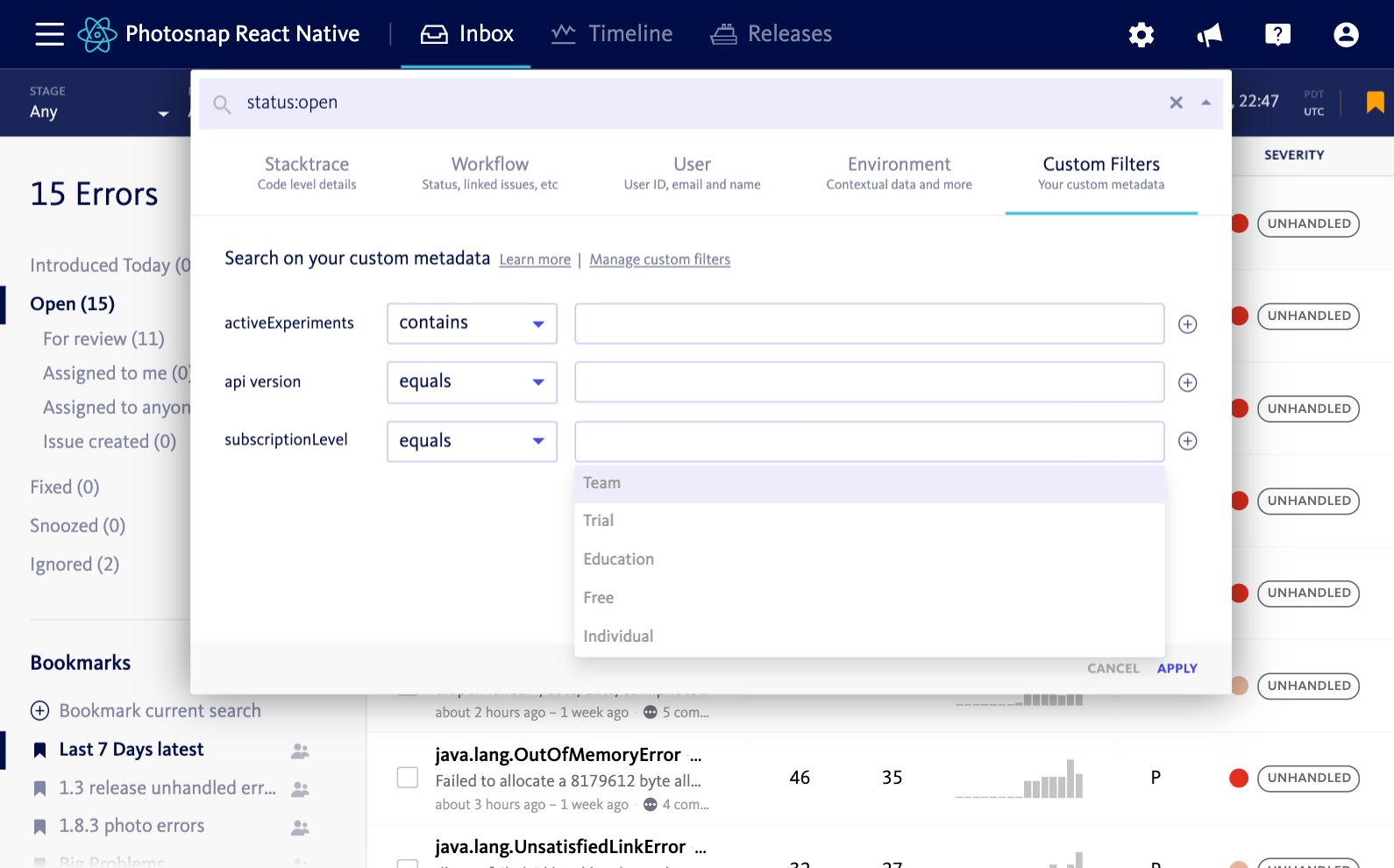The height and width of the screenshot is (868, 1394).
Task: Choose Team from the suggestion list
Action: 869,483
